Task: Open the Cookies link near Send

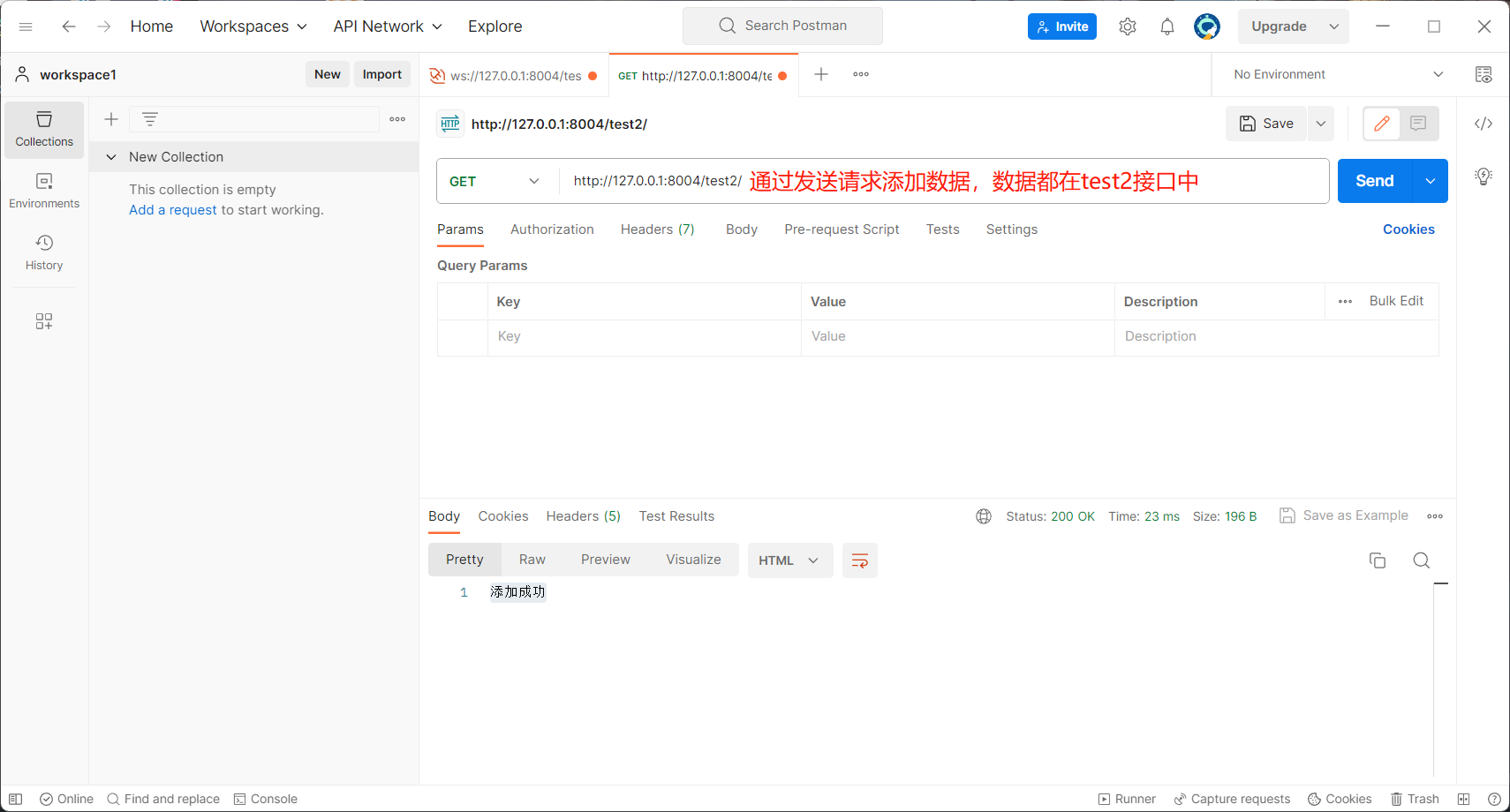Action: 1408,229
